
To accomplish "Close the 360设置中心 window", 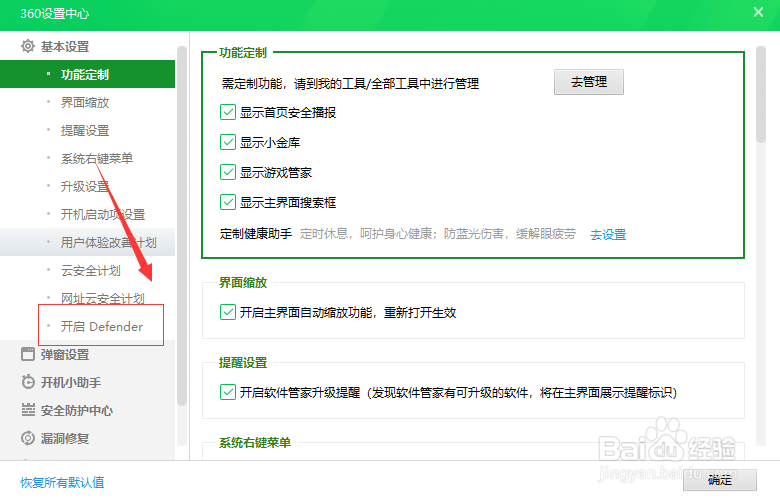I will 758,12.
